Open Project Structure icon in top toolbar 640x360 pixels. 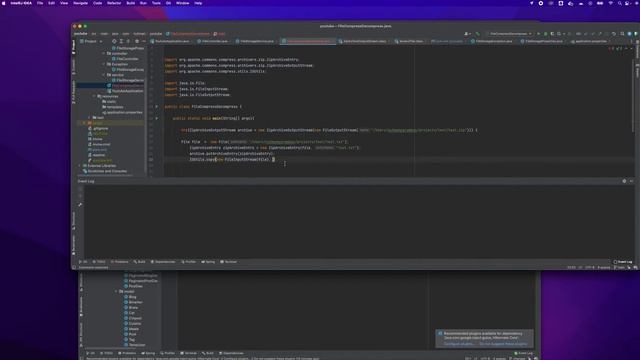coord(622,34)
